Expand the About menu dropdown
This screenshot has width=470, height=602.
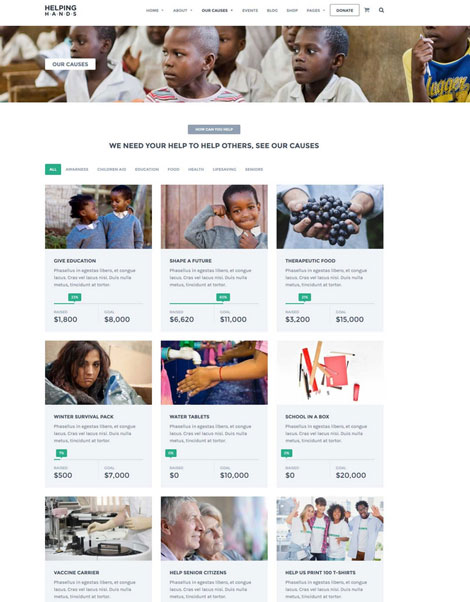click(x=182, y=10)
